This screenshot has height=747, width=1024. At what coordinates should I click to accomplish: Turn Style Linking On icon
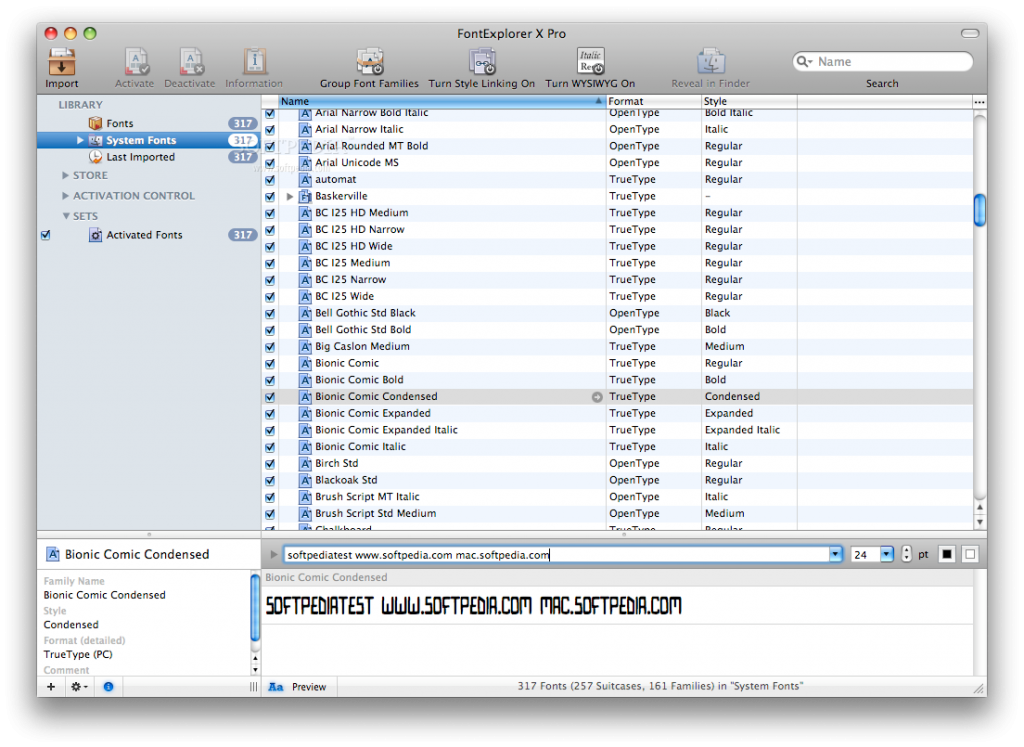482,62
